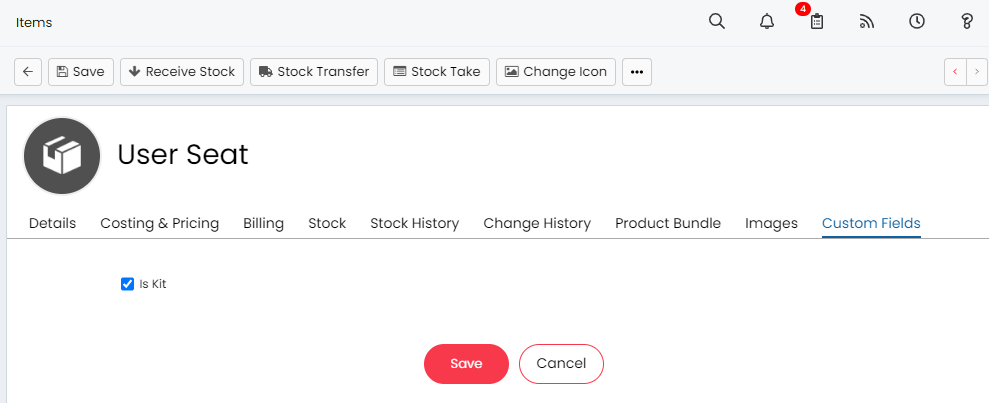Open the clock history icon

click(916, 21)
